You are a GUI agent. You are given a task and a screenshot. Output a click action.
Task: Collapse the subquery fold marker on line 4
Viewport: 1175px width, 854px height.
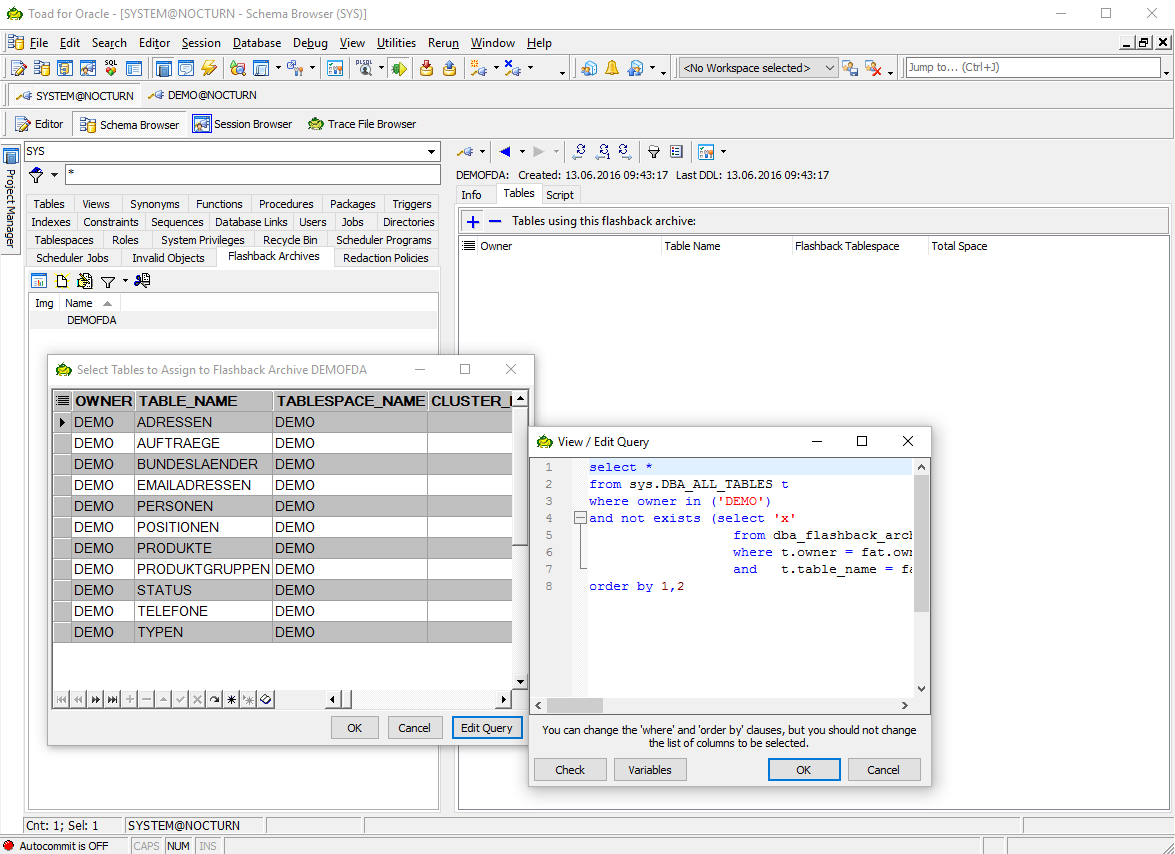click(x=579, y=518)
